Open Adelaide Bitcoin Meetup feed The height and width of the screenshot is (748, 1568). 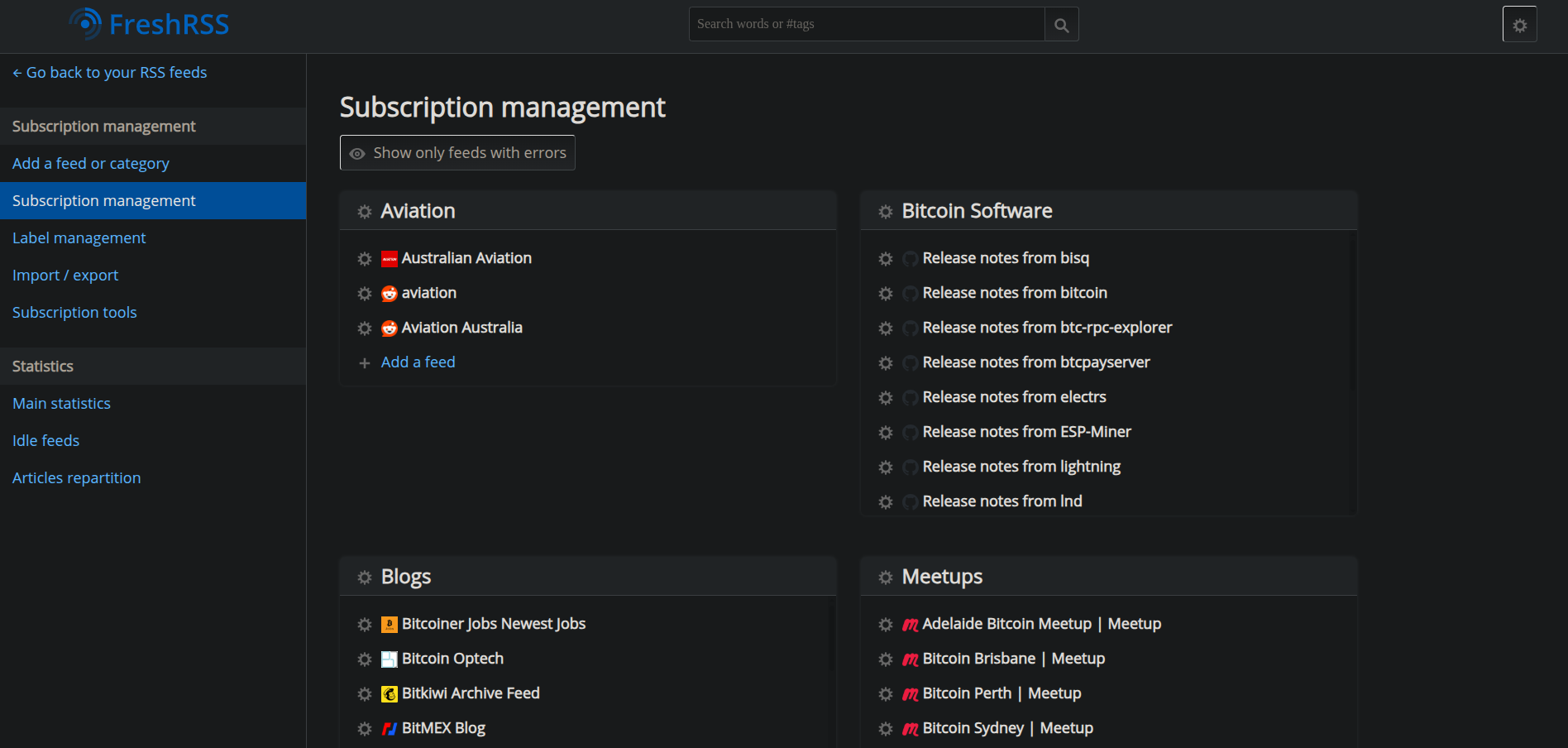1042,624
